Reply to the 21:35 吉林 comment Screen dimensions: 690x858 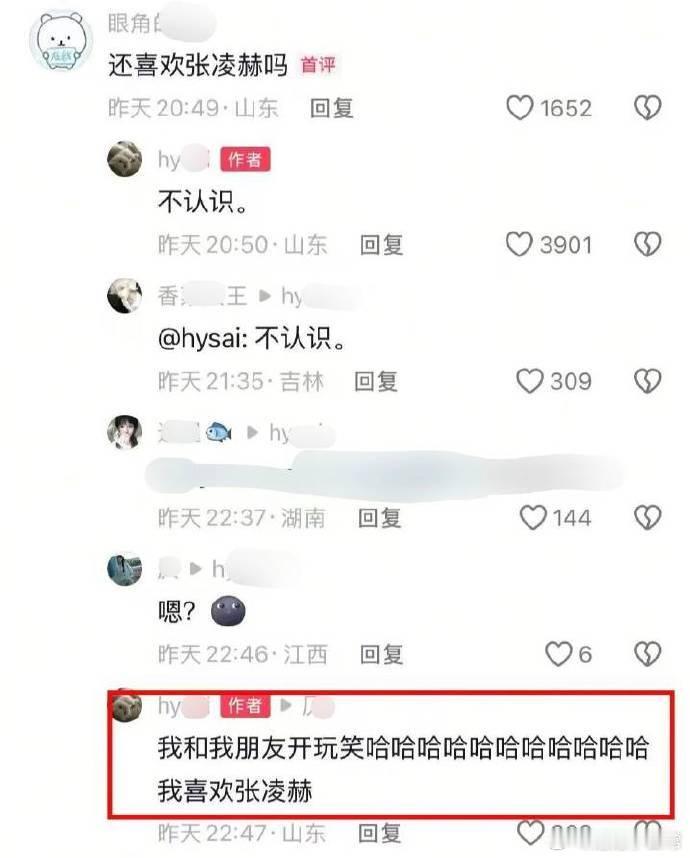point(376,381)
